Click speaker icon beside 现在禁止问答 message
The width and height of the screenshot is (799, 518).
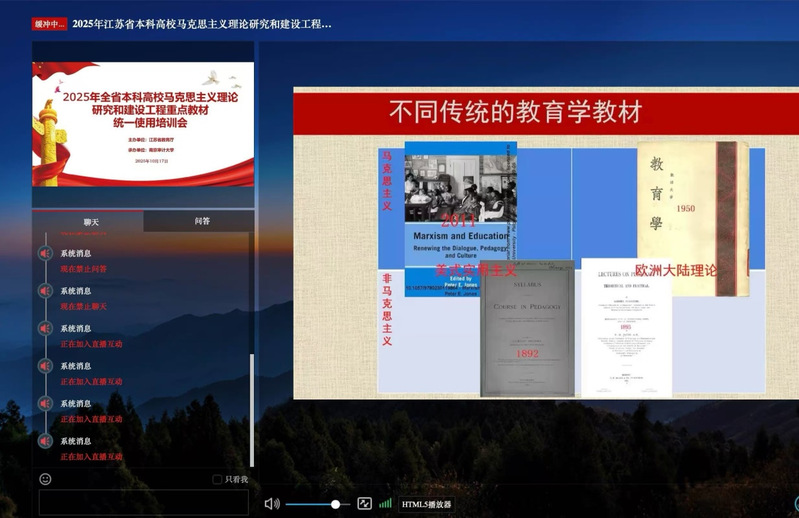45,254
